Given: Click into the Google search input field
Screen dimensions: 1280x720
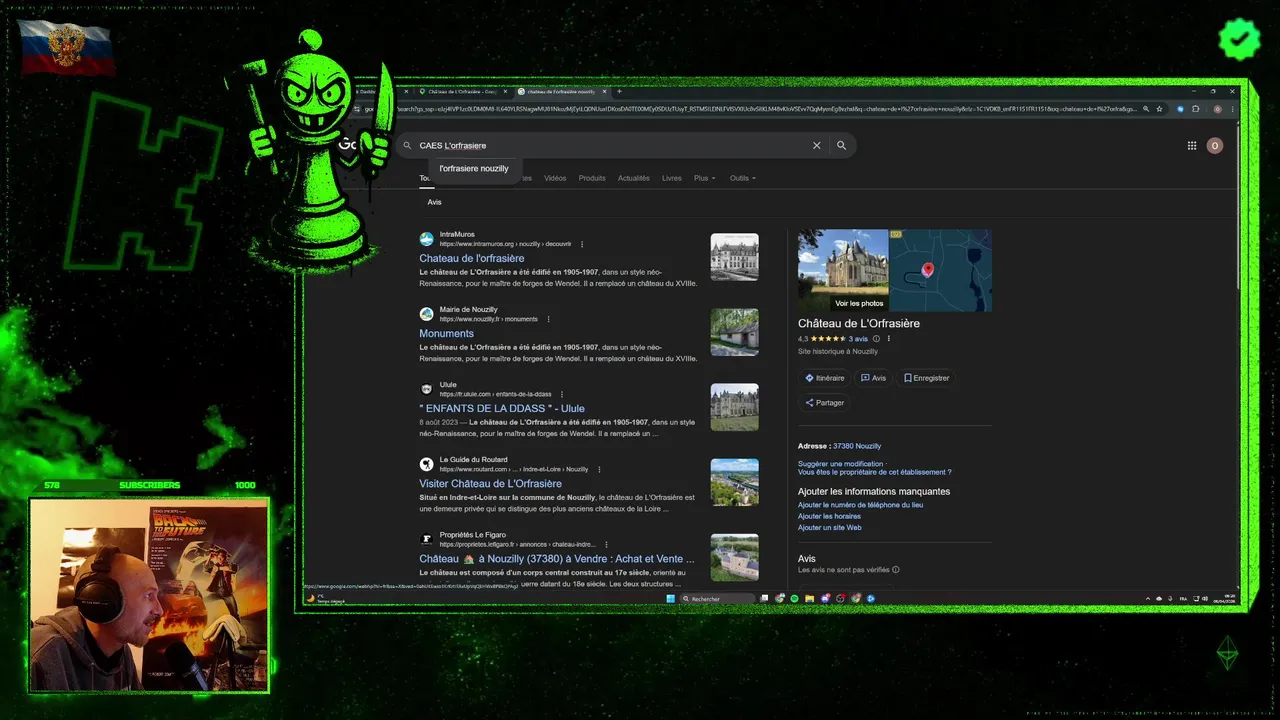Looking at the screenshot, I should click(x=610, y=145).
